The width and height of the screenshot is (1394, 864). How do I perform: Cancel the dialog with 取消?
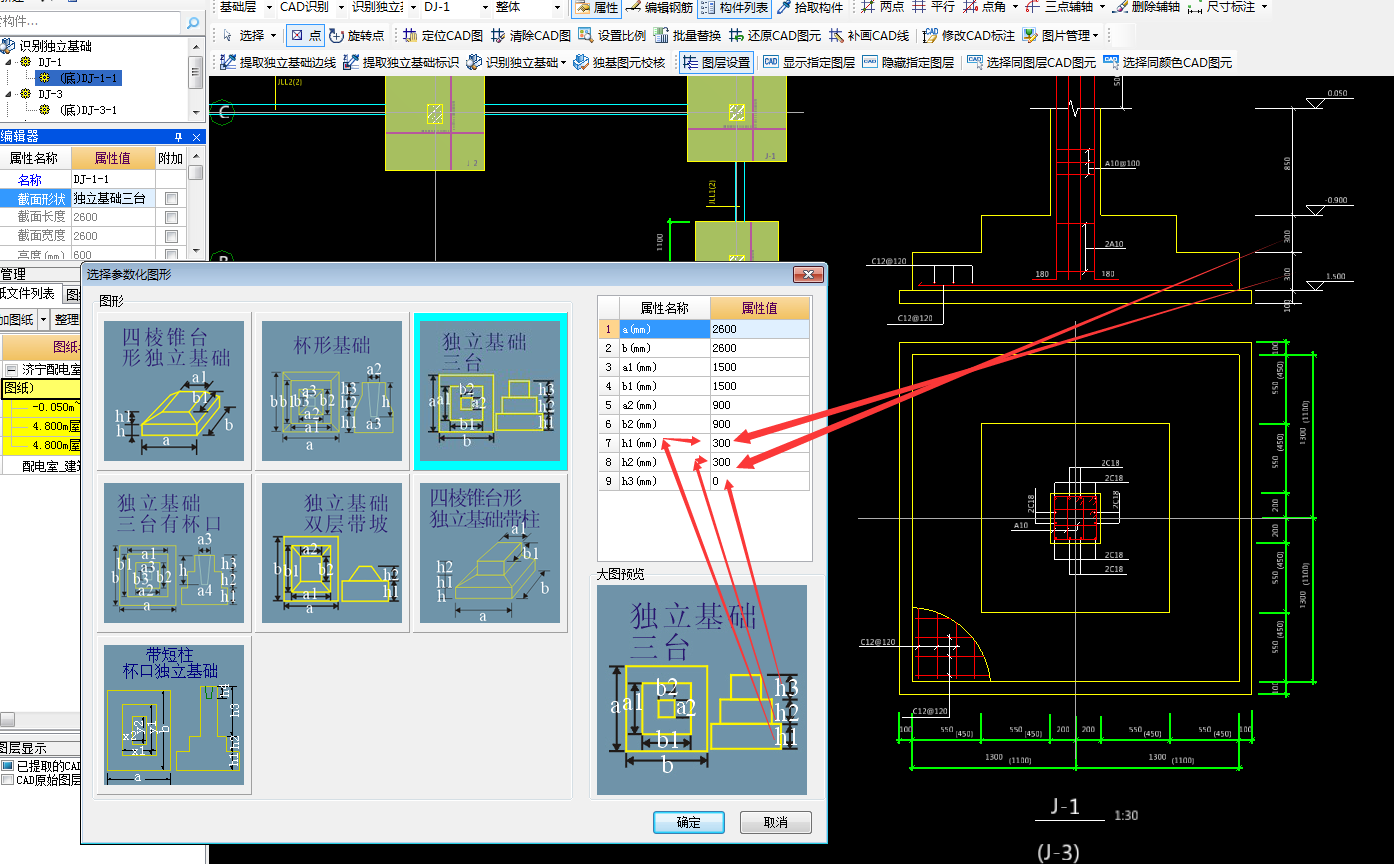(776, 823)
